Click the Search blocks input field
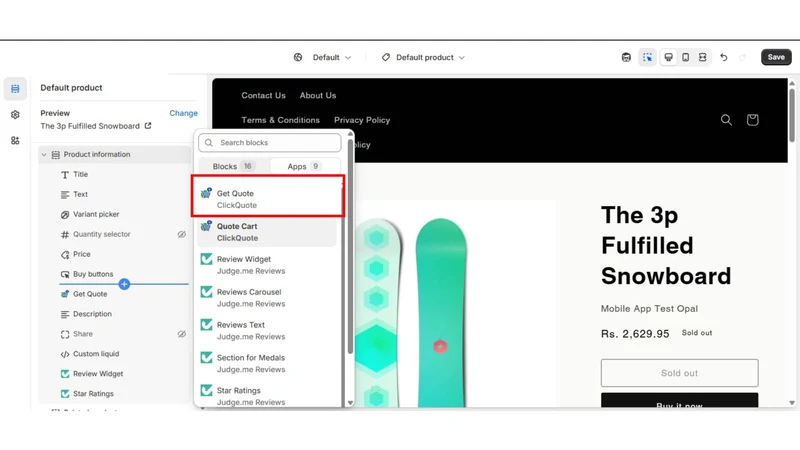 tap(270, 143)
